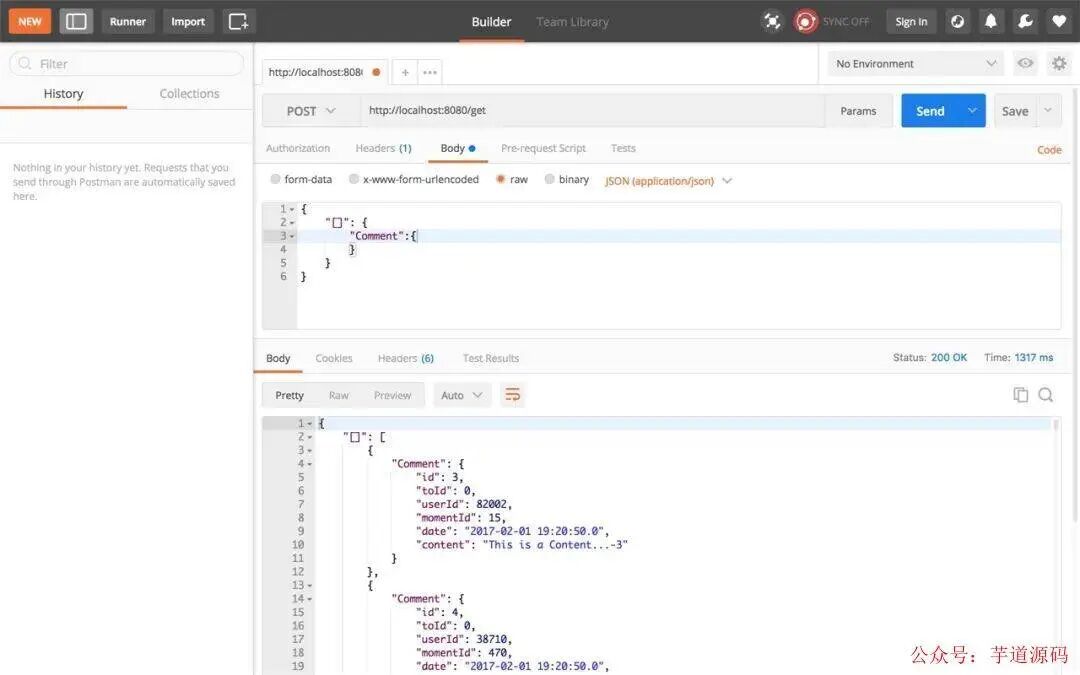The width and height of the screenshot is (1080, 675).
Task: Open environment quick look eye icon
Action: 1025,63
